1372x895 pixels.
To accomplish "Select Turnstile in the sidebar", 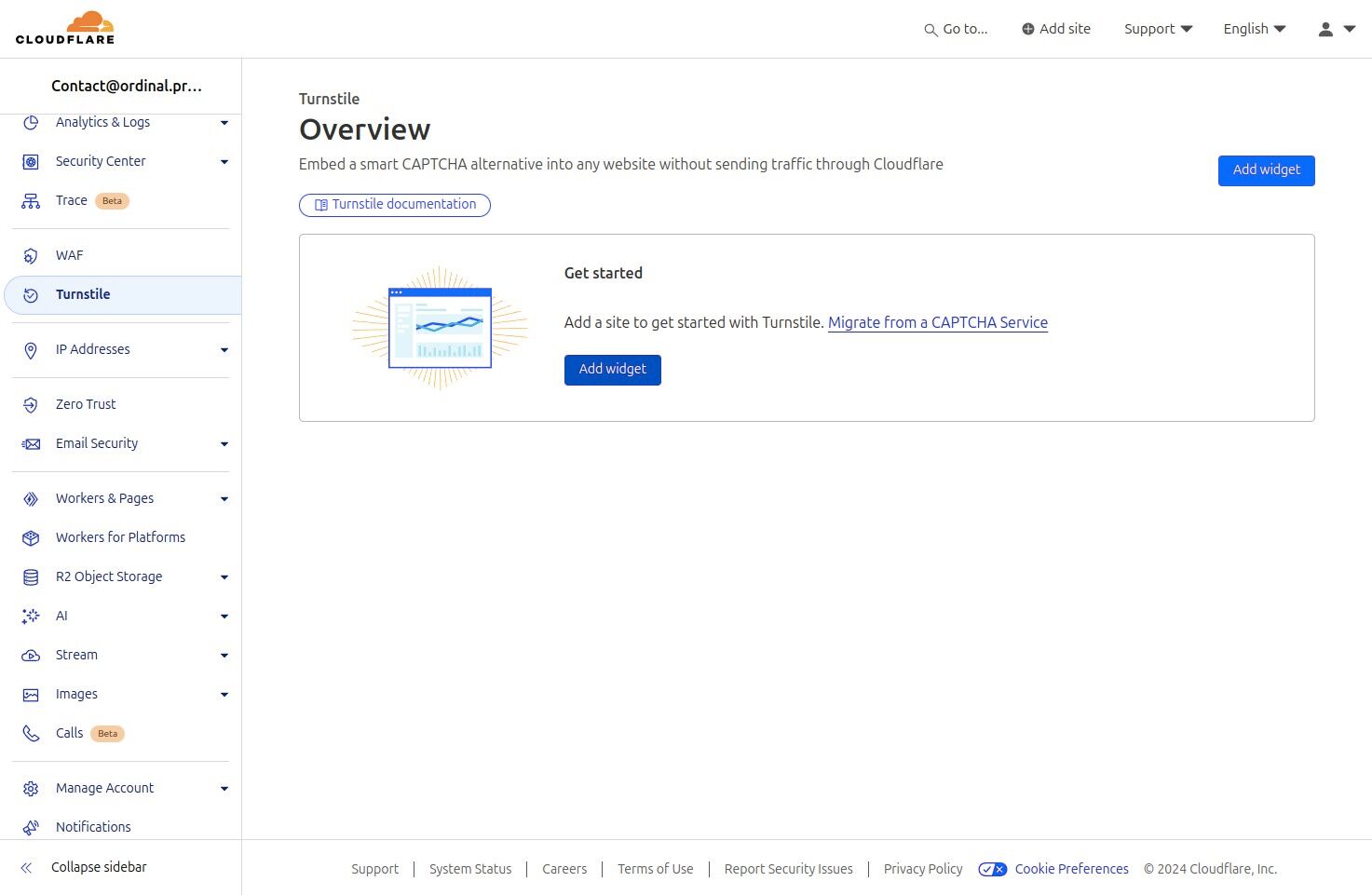I will coord(123,294).
